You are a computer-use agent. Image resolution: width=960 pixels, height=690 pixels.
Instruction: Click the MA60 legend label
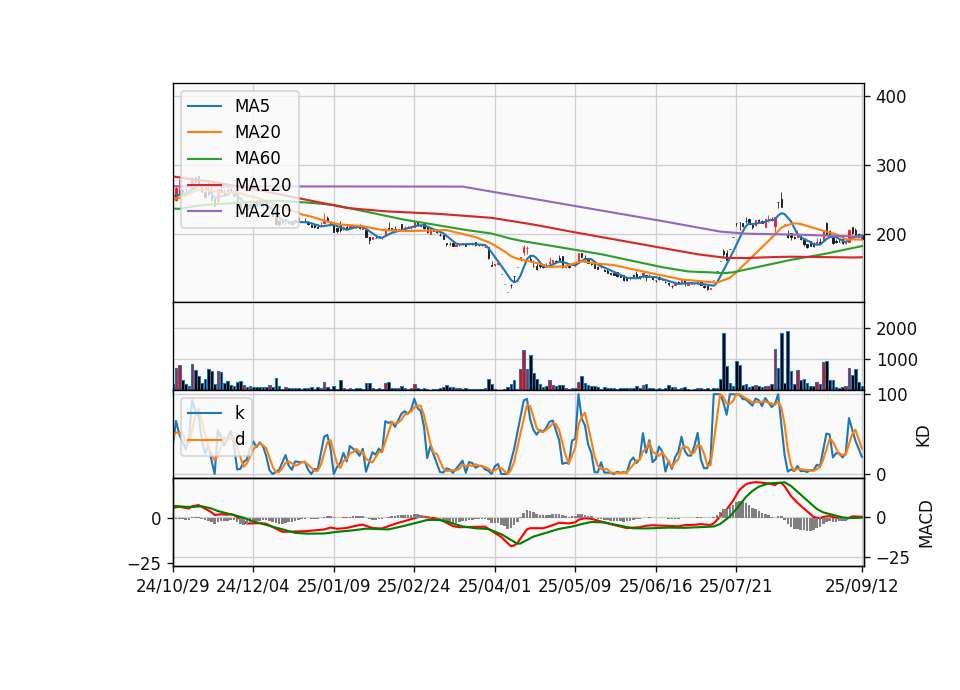(257, 158)
